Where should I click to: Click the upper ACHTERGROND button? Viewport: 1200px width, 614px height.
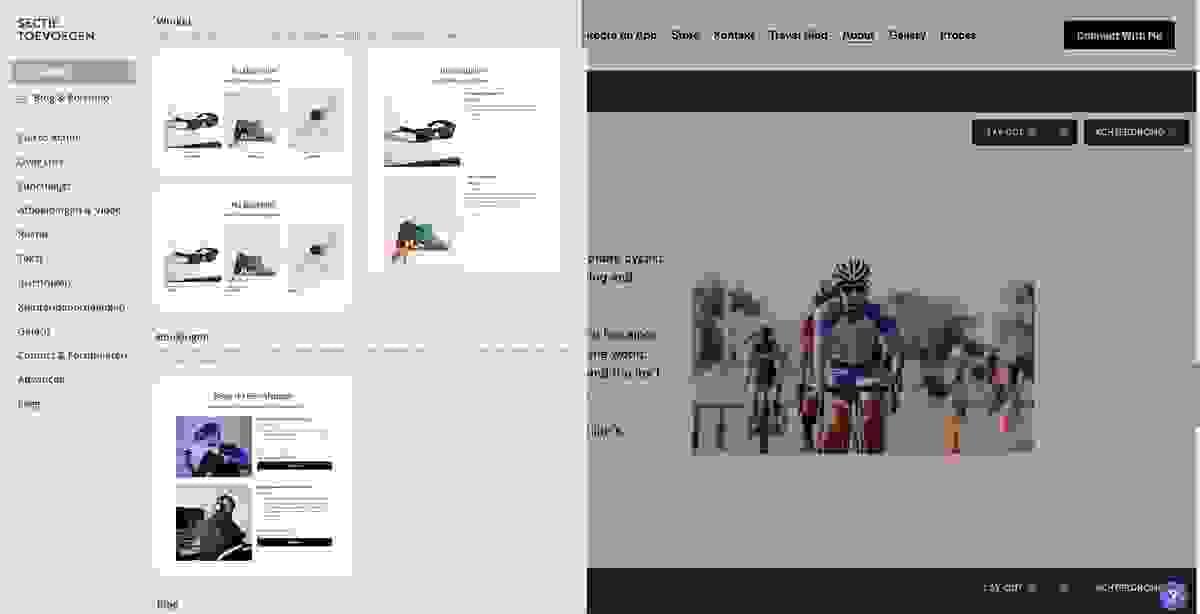pyautogui.click(x=1136, y=132)
